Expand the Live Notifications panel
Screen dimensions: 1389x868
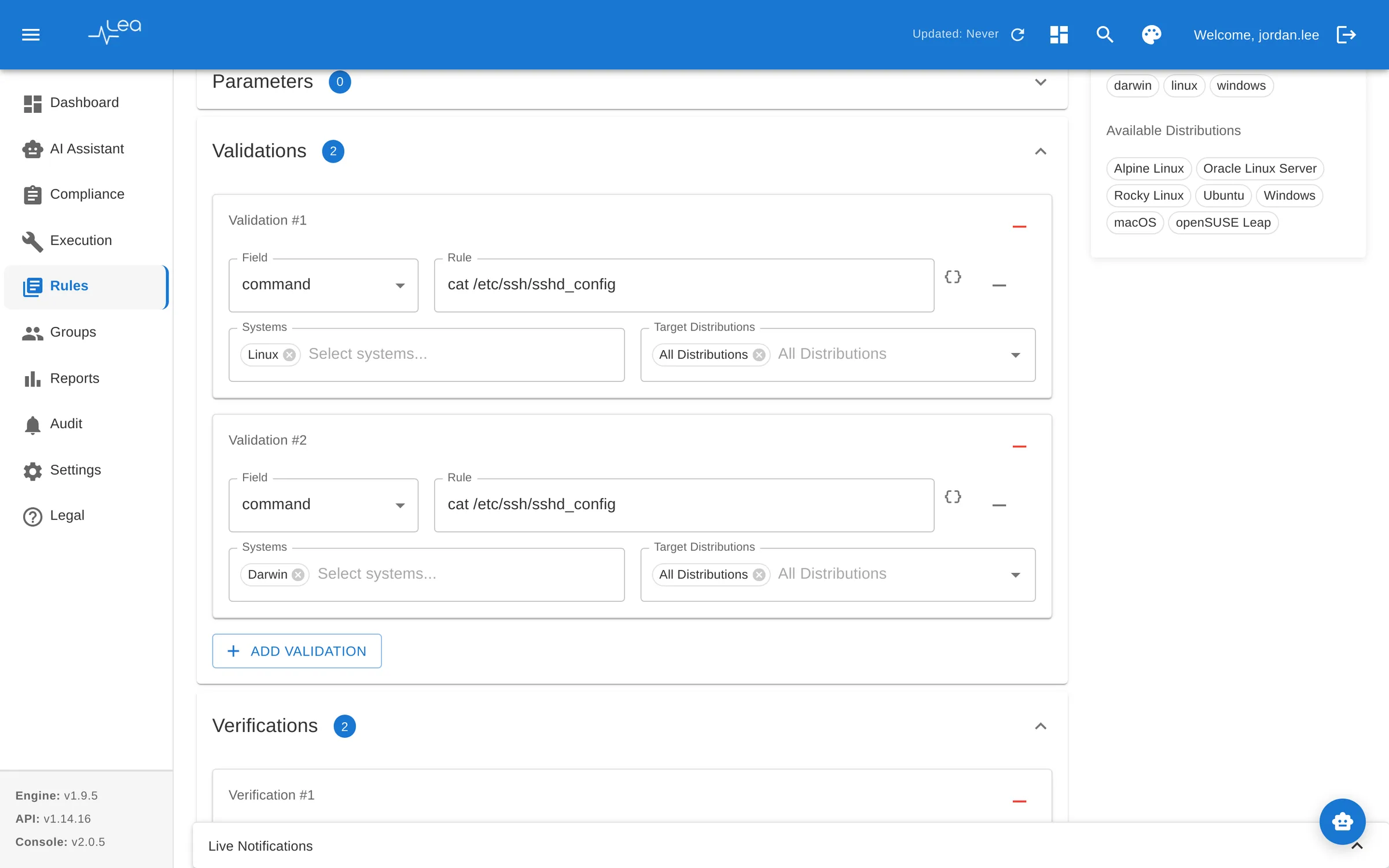1357,846
